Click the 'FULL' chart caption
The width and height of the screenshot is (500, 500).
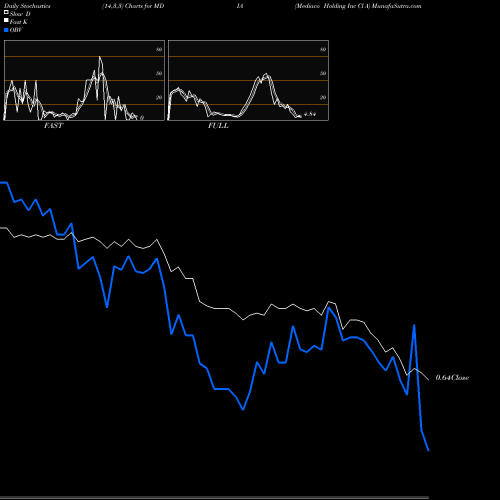[x=218, y=126]
